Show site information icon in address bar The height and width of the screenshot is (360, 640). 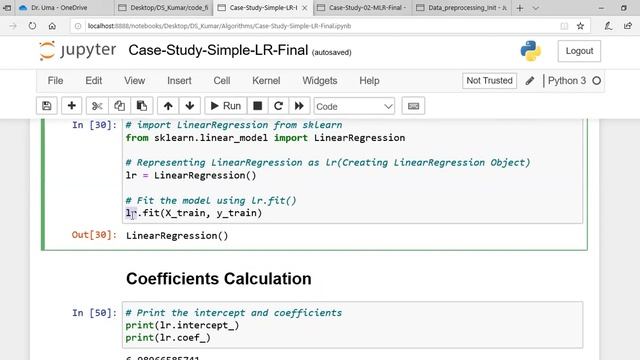[x=78, y=26]
